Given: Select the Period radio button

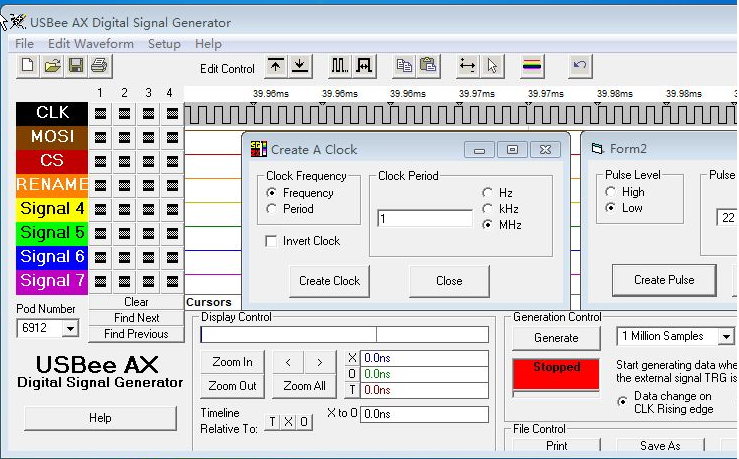Looking at the screenshot, I should click(x=271, y=209).
